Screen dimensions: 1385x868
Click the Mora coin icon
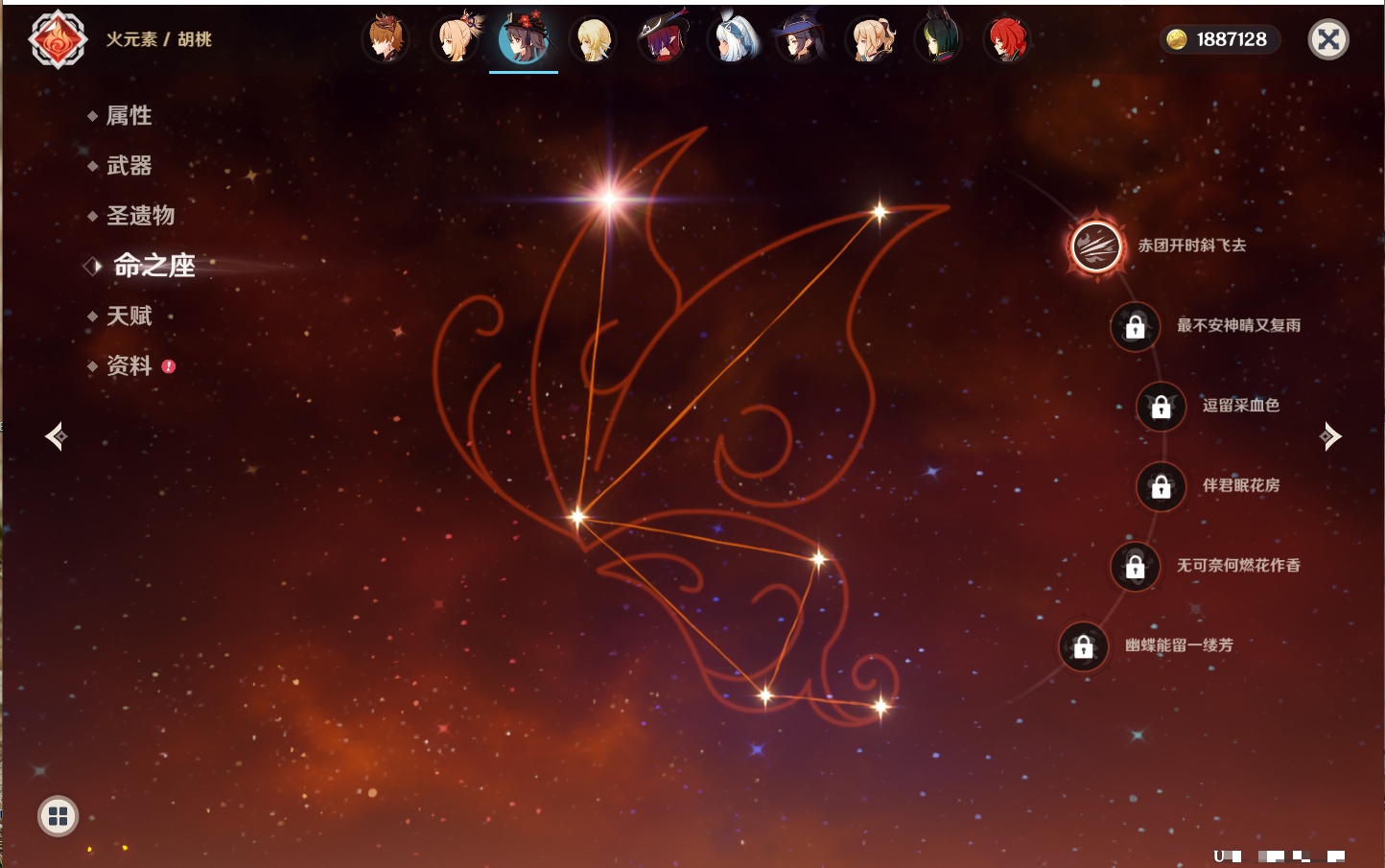1177,39
